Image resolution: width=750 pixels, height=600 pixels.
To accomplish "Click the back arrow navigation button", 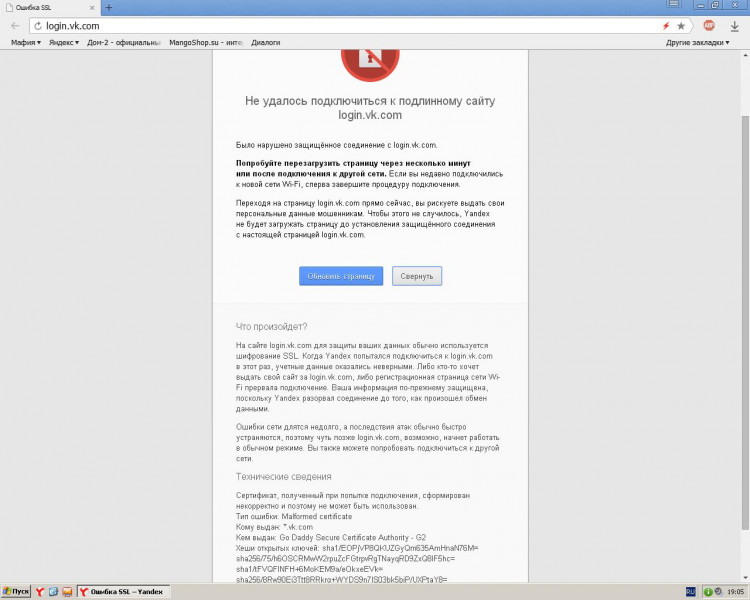I will point(15,26).
